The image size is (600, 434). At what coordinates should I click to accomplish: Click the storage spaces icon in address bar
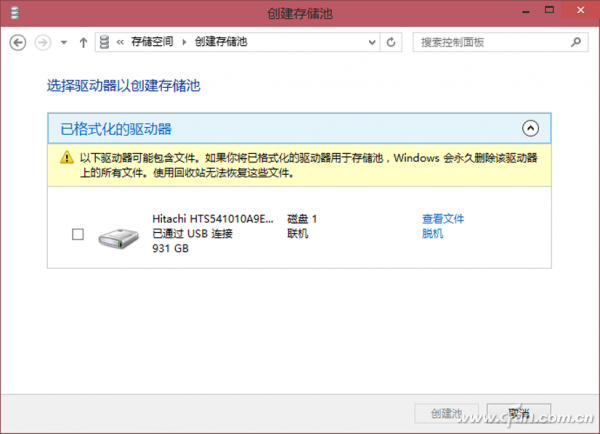tap(104, 42)
